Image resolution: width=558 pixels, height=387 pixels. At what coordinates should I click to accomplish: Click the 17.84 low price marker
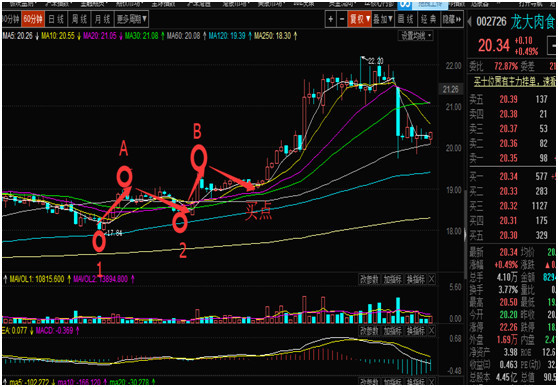tap(114, 234)
